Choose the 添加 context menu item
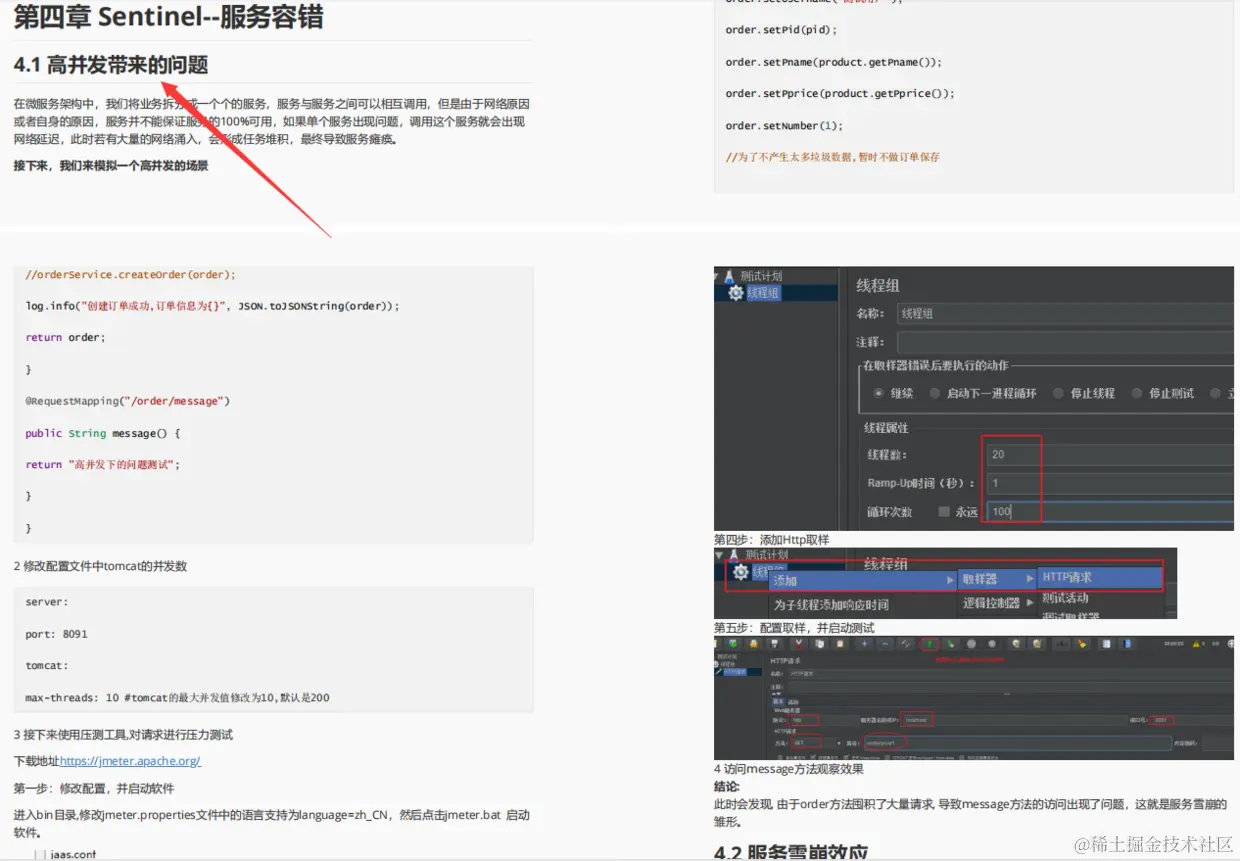Image resolution: width=1240 pixels, height=861 pixels. (x=863, y=580)
